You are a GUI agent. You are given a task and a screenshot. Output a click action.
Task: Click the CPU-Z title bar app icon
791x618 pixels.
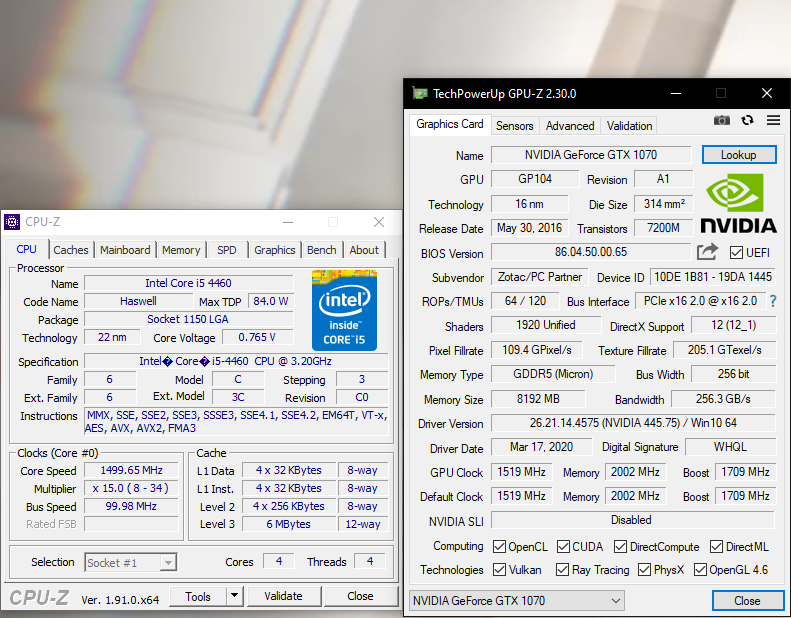coord(12,221)
